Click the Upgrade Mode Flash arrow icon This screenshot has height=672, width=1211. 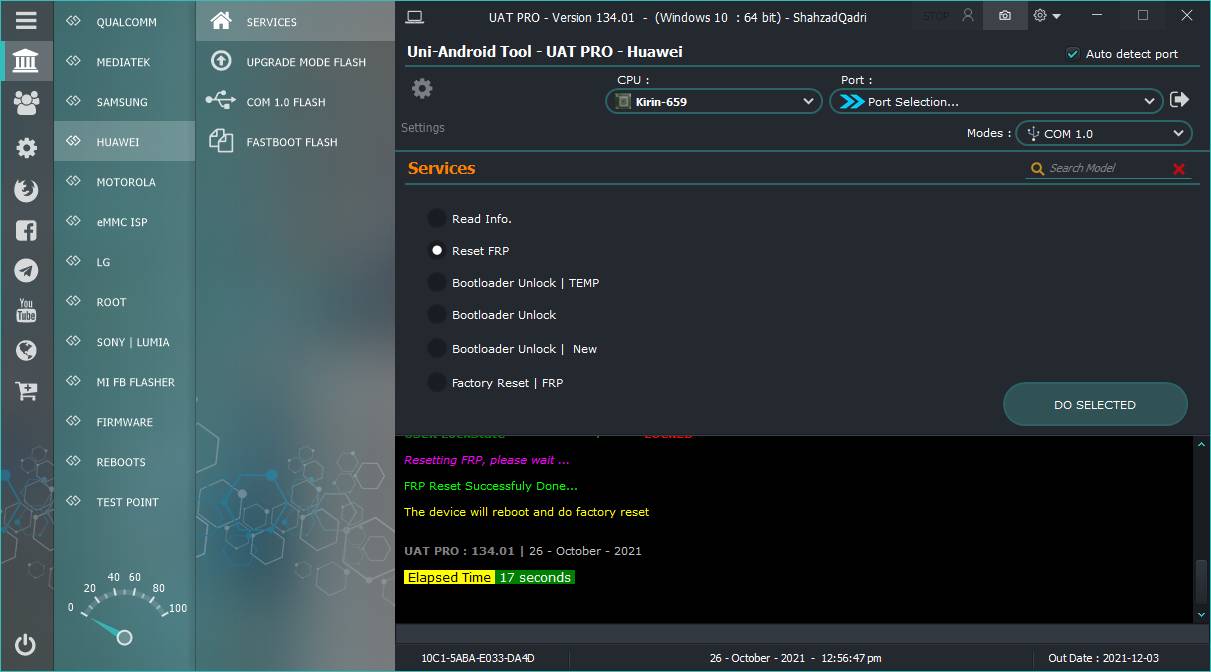[221, 61]
